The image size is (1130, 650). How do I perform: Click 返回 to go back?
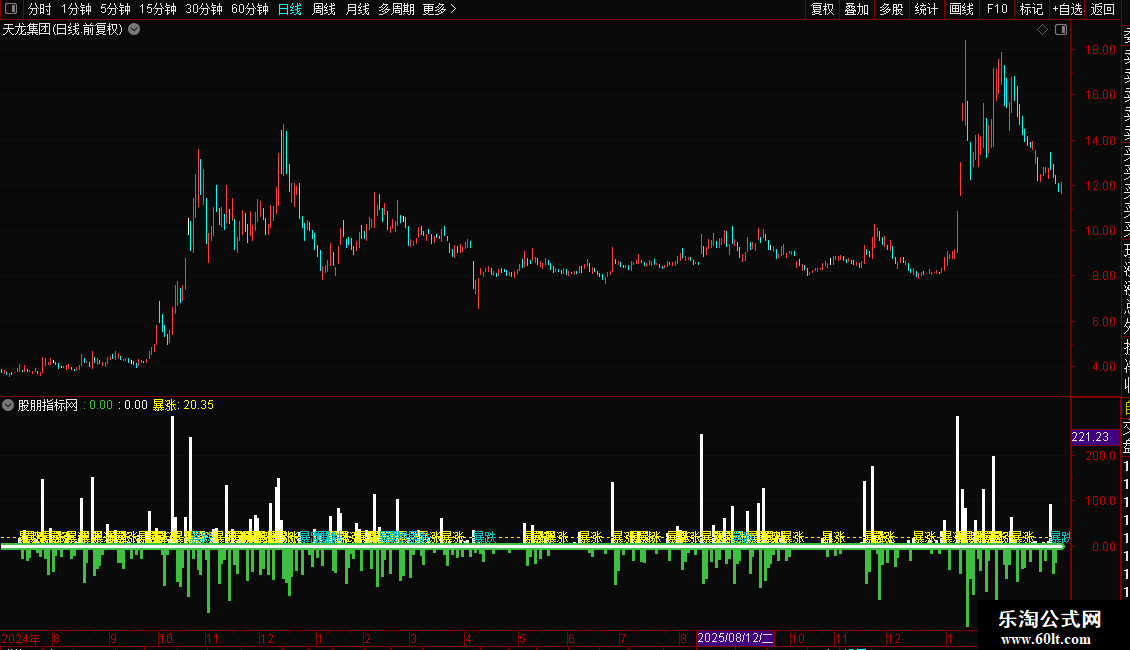pos(1103,9)
